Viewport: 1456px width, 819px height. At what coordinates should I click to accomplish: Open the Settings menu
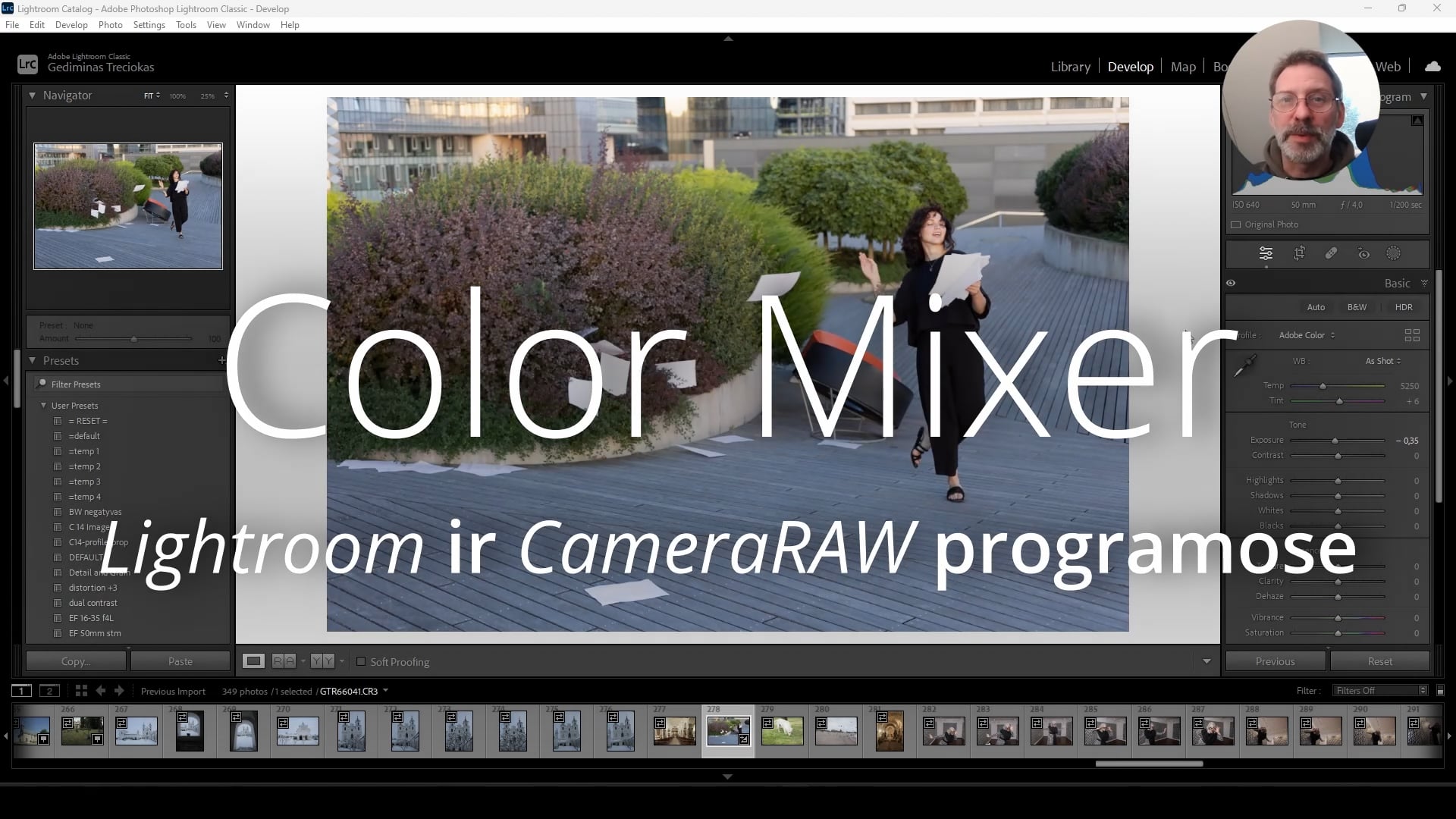click(x=149, y=25)
